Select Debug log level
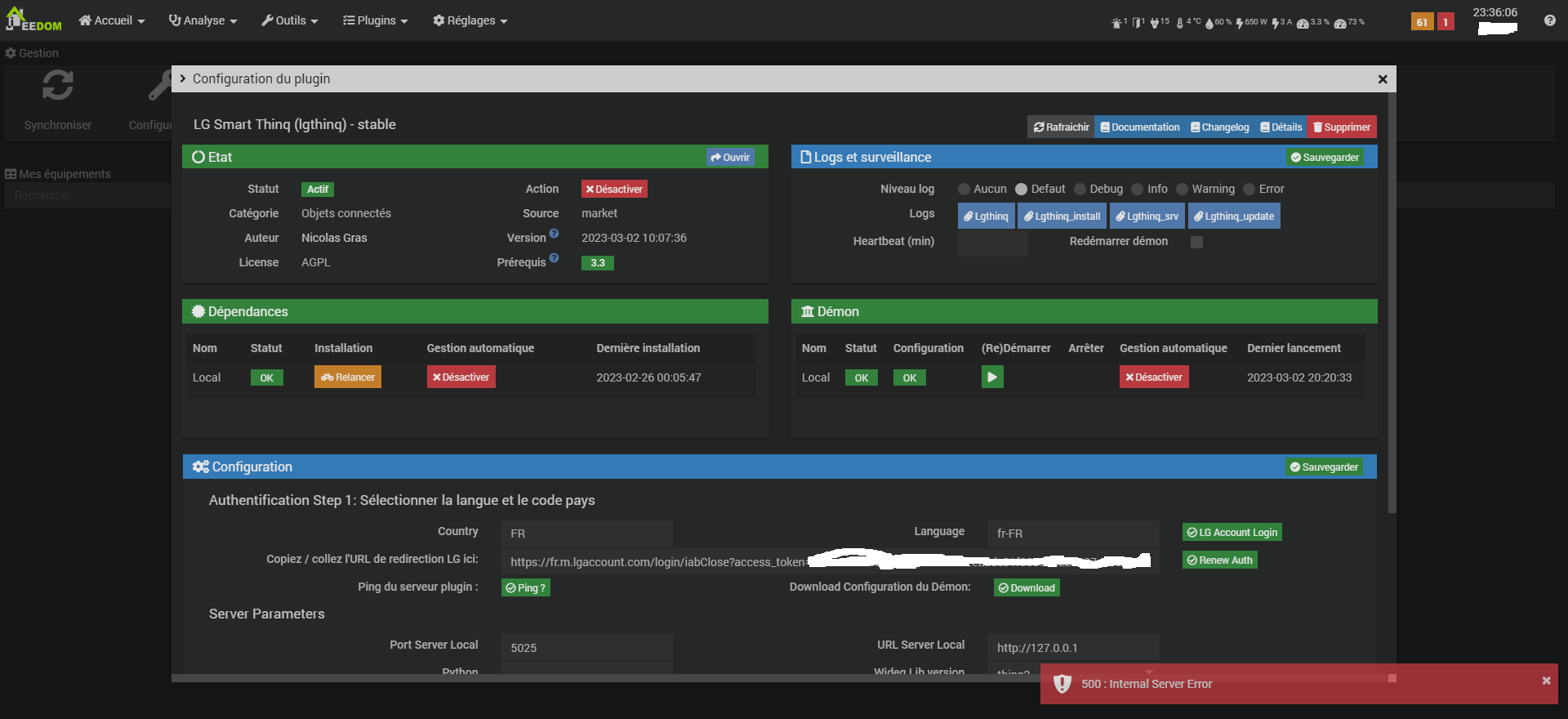Viewport: 1568px width, 719px height. click(1080, 190)
